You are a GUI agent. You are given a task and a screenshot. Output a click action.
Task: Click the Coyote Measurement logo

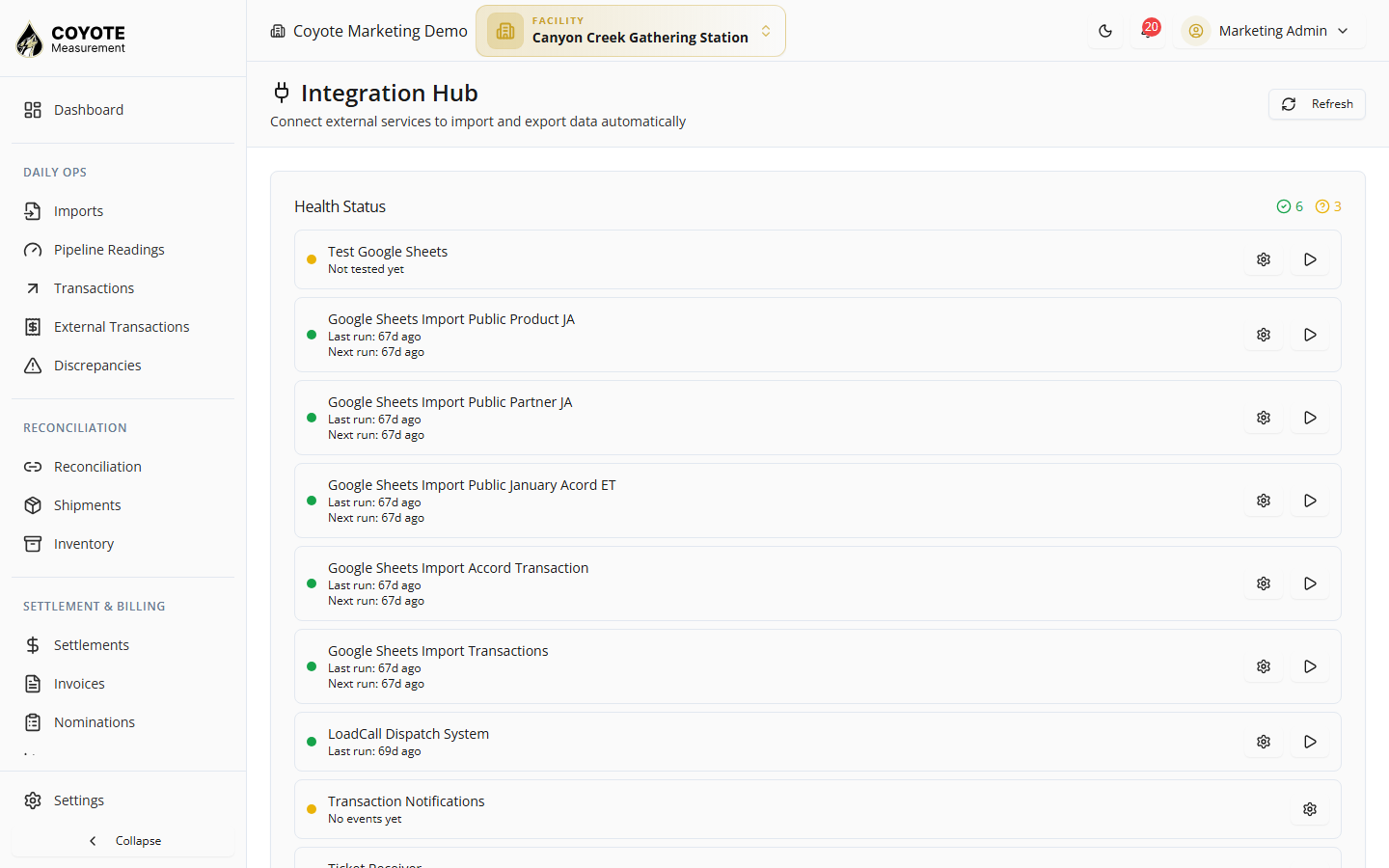70,39
